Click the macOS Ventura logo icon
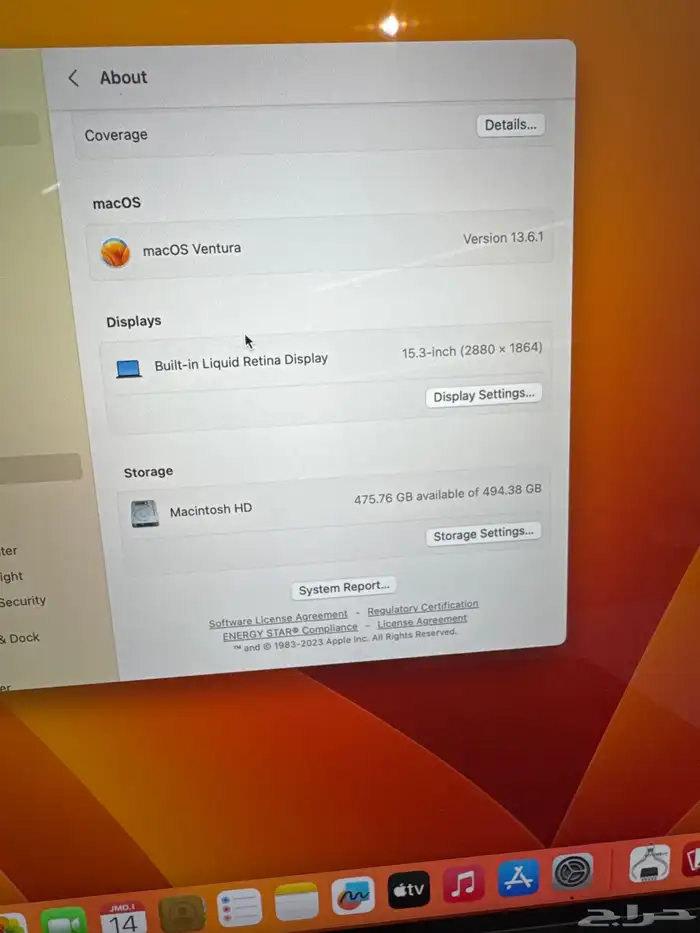This screenshot has height=933, width=700. (115, 252)
